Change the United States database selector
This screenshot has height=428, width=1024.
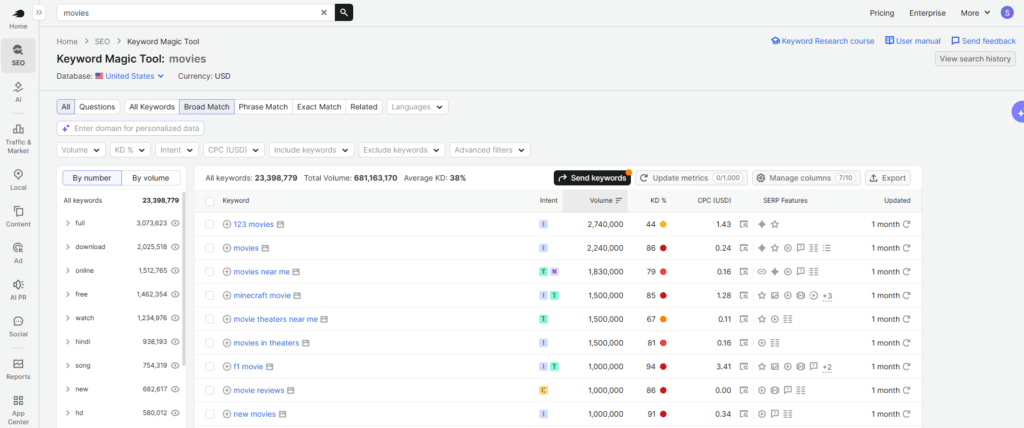(129, 76)
